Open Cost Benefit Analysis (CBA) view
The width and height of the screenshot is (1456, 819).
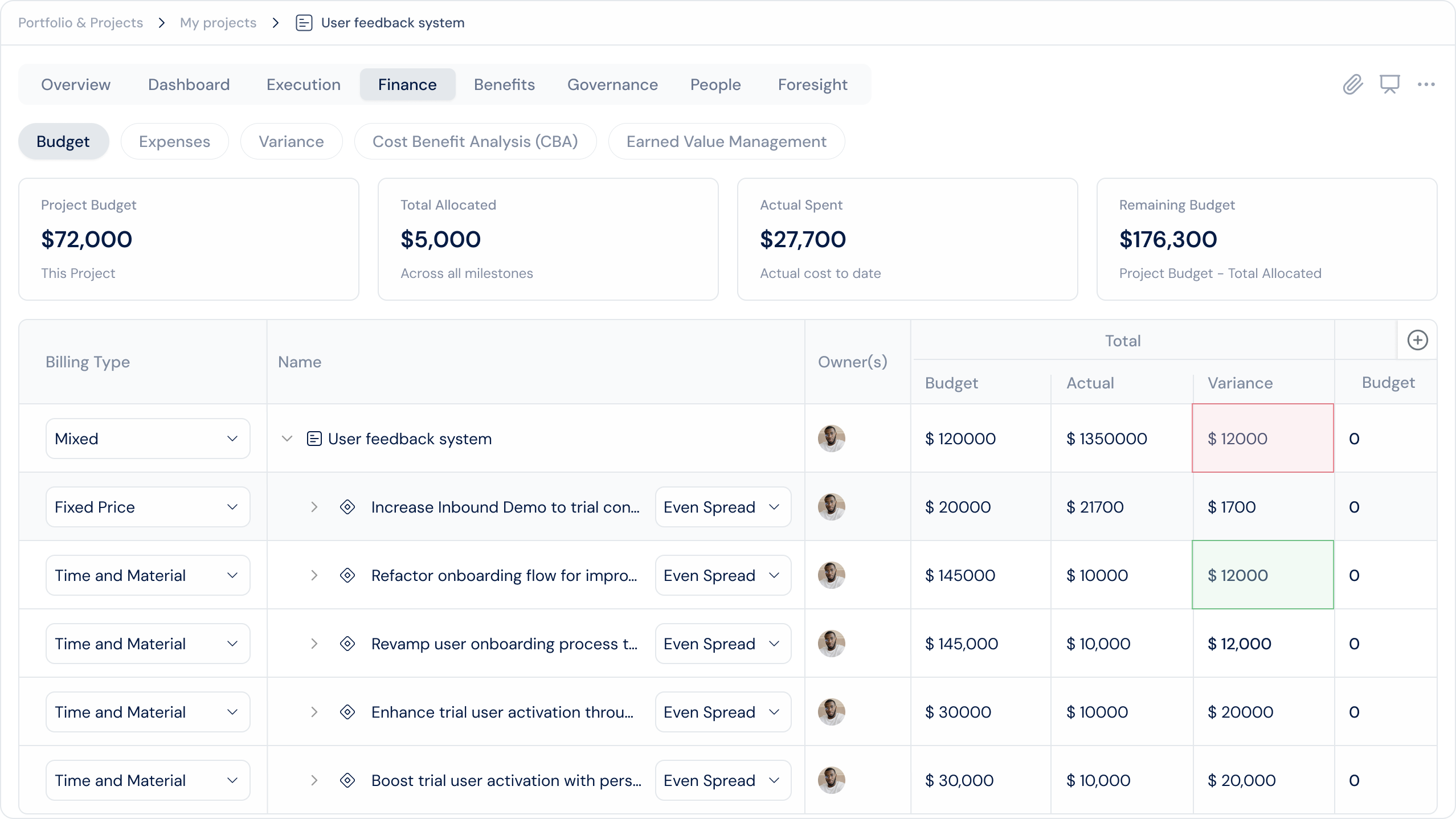point(475,141)
